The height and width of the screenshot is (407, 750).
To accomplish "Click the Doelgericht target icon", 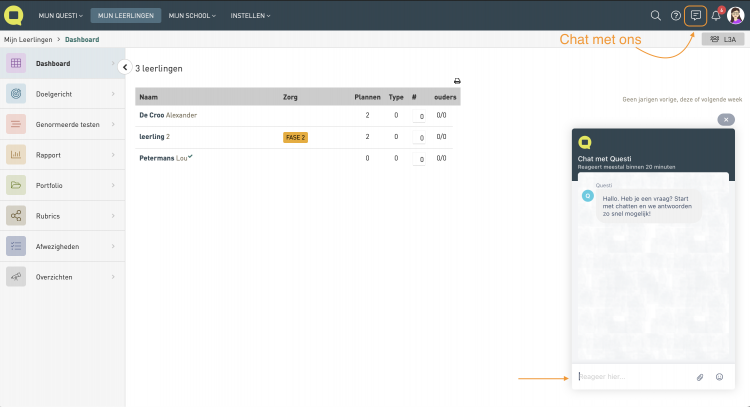I will pyautogui.click(x=16, y=94).
